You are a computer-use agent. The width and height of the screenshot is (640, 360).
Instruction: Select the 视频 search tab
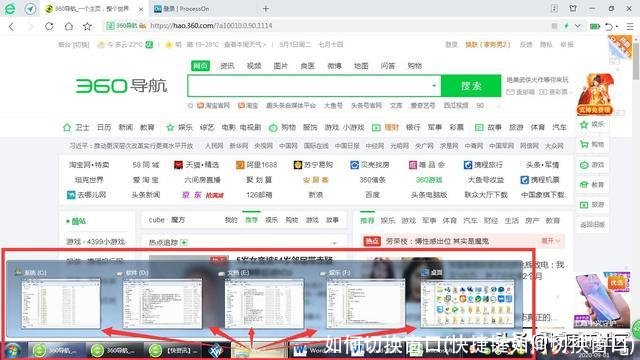254,66
